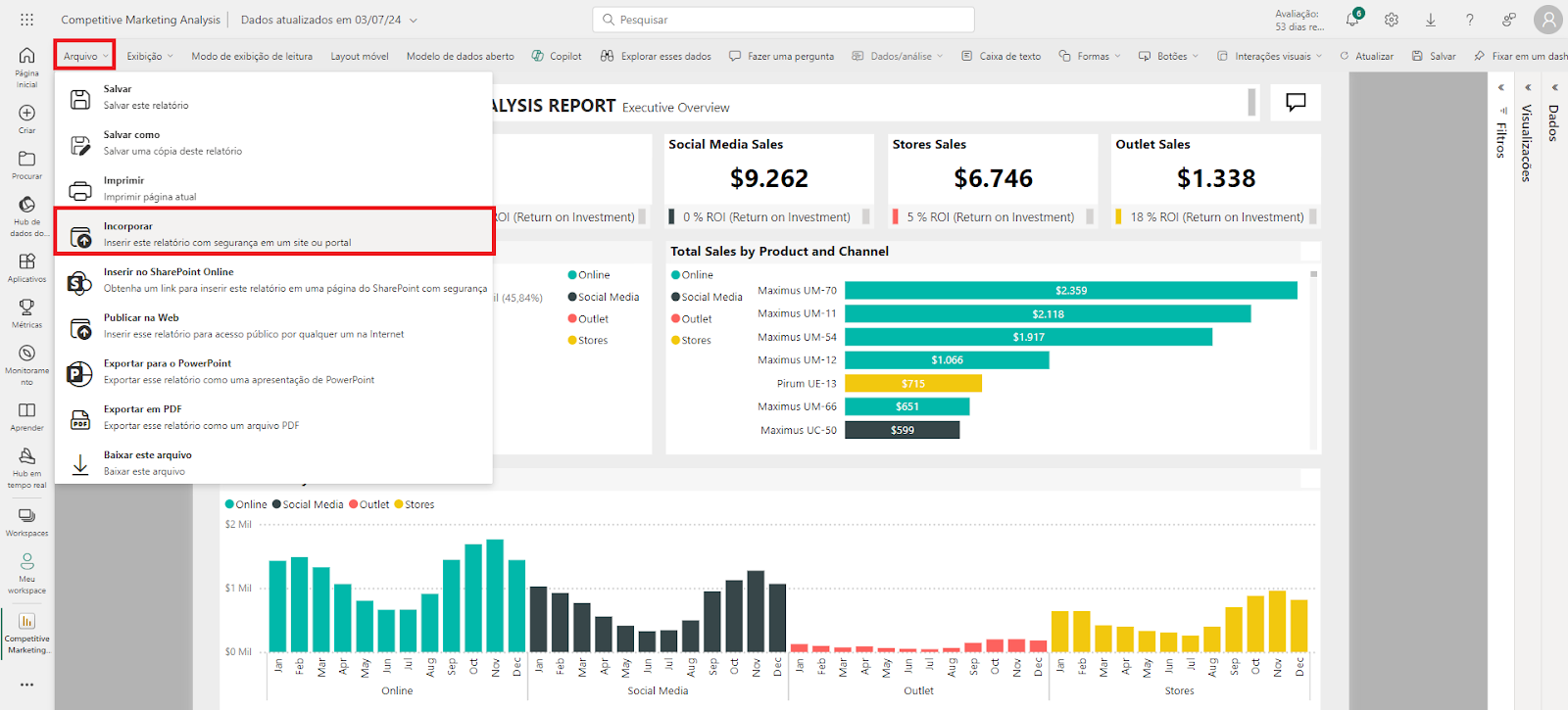Click Atualizar refresh button
1568x710 pixels.
tap(1366, 56)
